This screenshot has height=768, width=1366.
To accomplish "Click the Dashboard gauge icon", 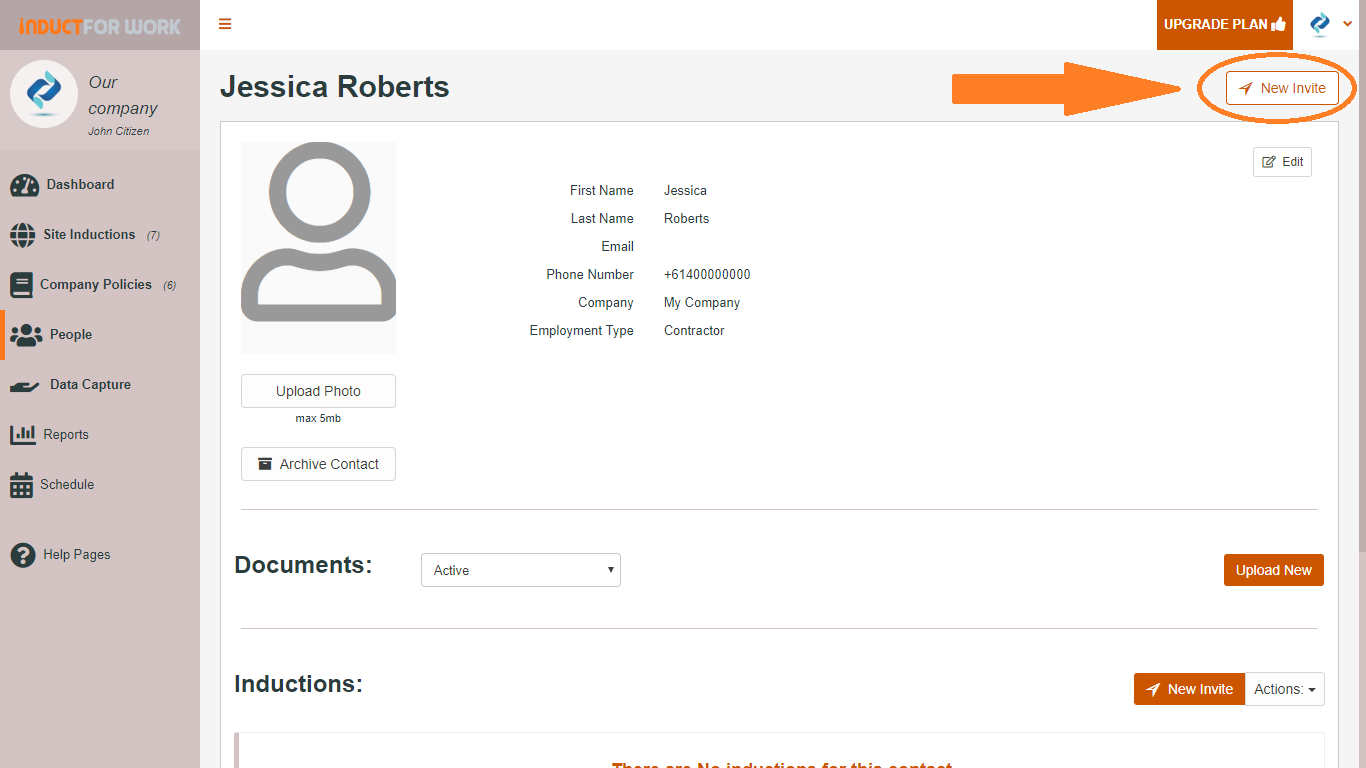I will pyautogui.click(x=24, y=185).
